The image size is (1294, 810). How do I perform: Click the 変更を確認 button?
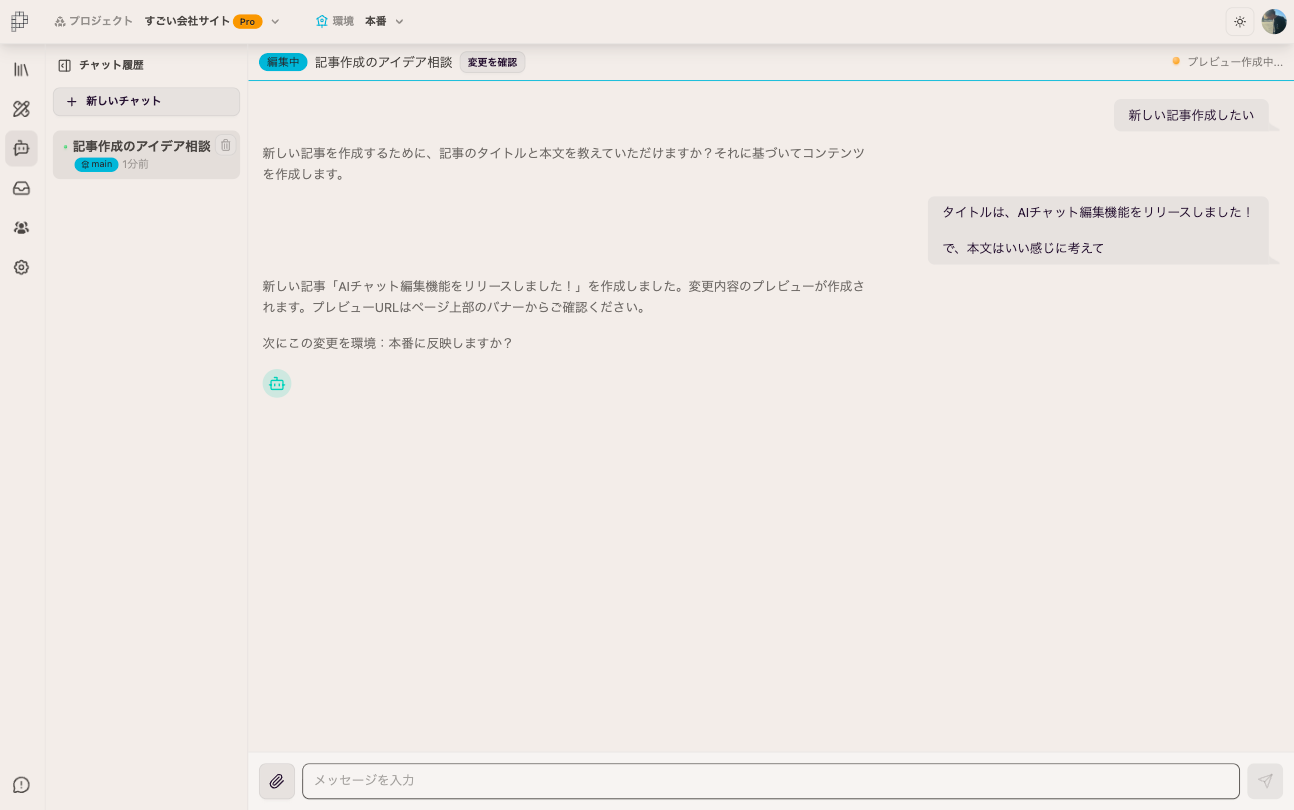pos(492,62)
